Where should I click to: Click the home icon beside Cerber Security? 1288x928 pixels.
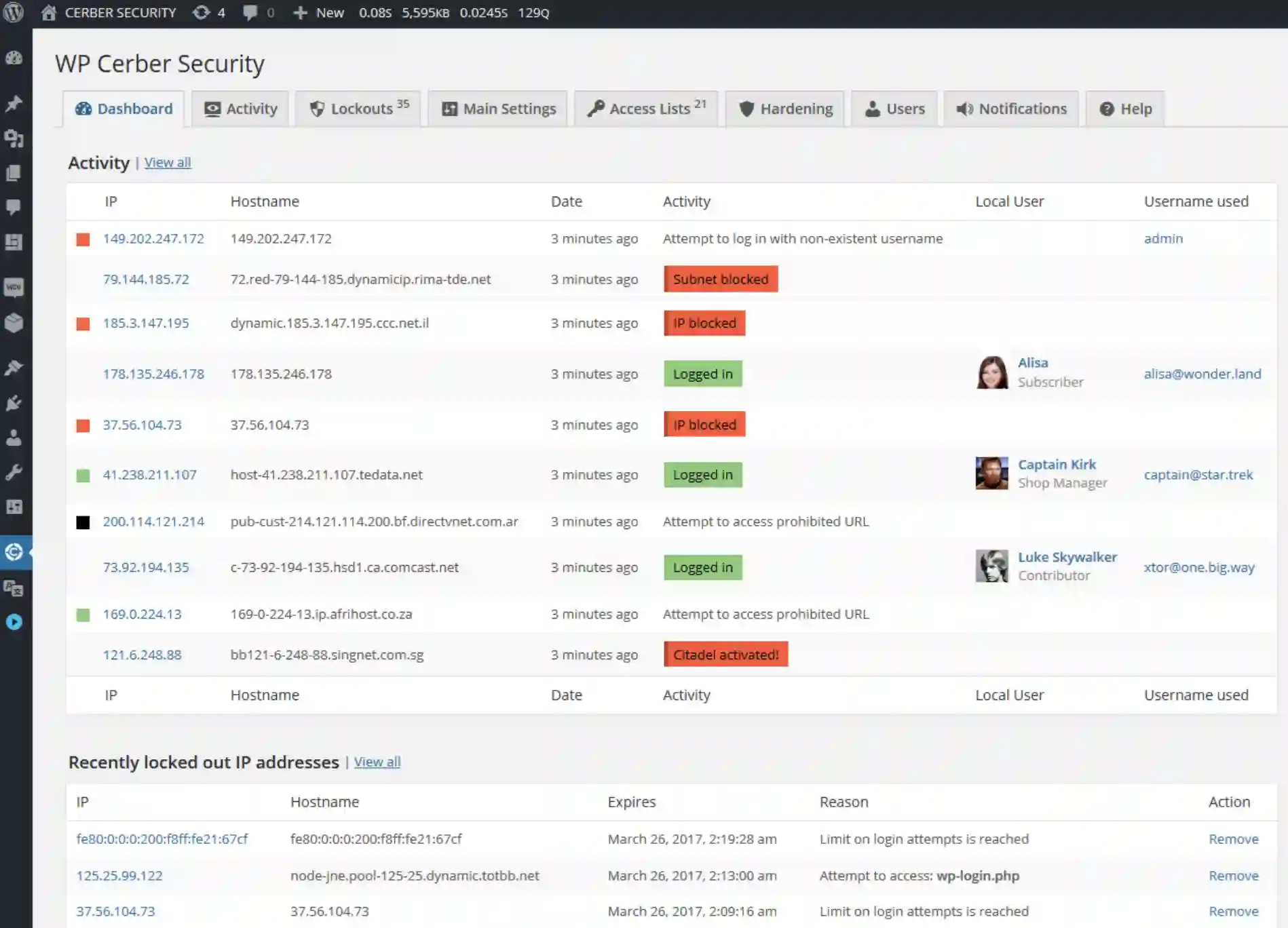48,12
